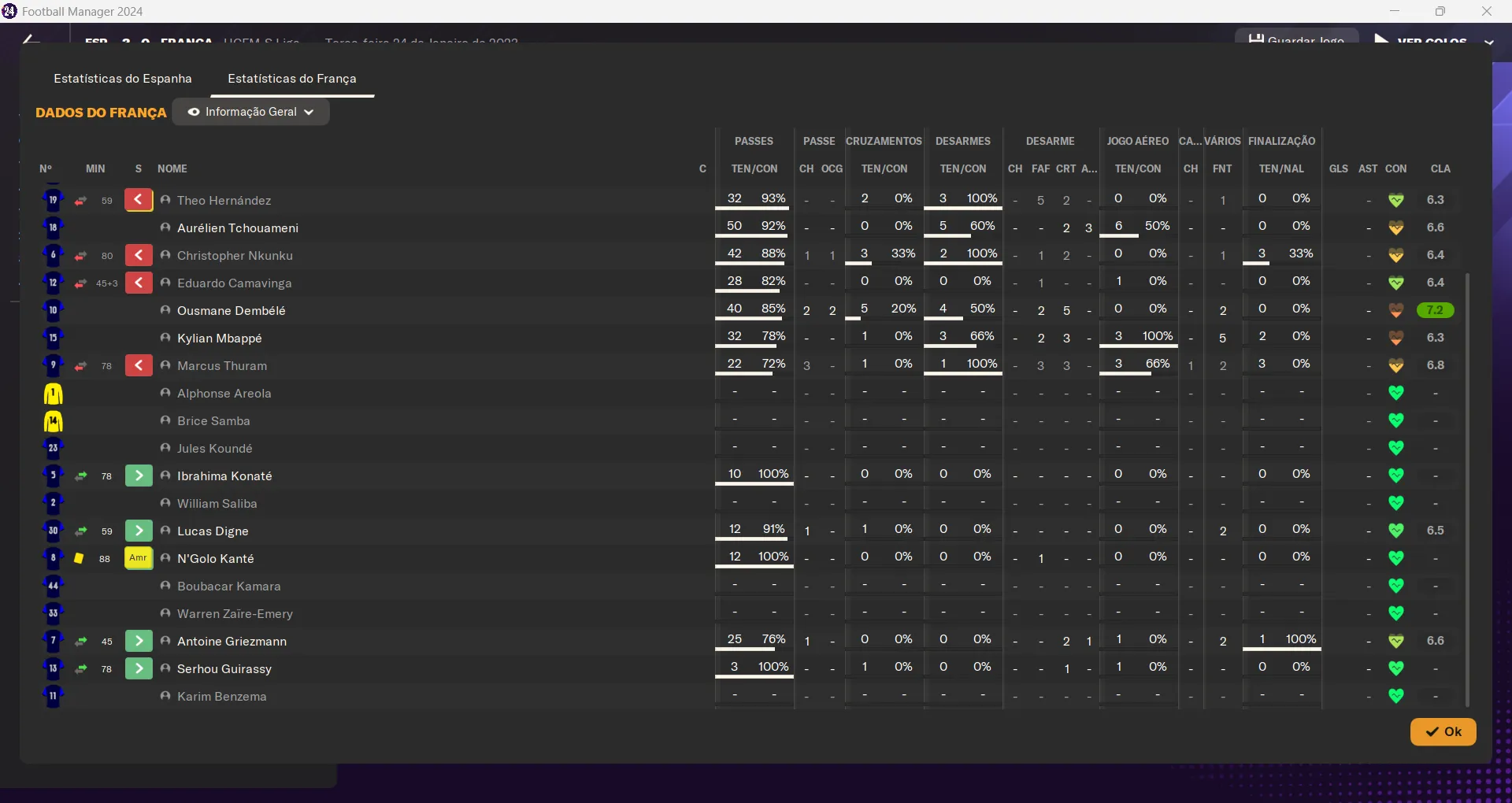Sort by MIN column header
The width and height of the screenshot is (1512, 803).
(95, 168)
